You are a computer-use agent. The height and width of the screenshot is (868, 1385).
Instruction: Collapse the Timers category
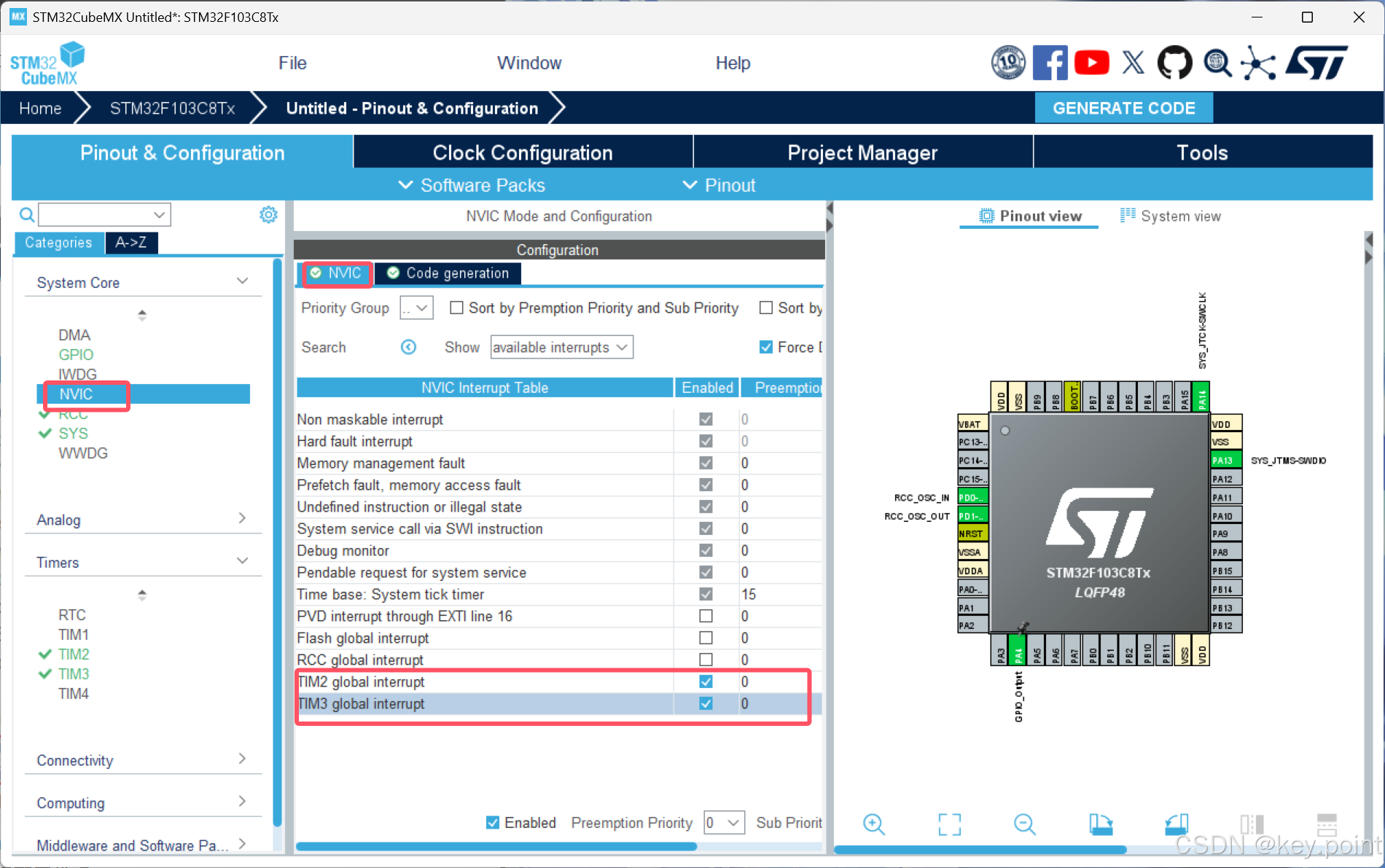click(x=243, y=561)
